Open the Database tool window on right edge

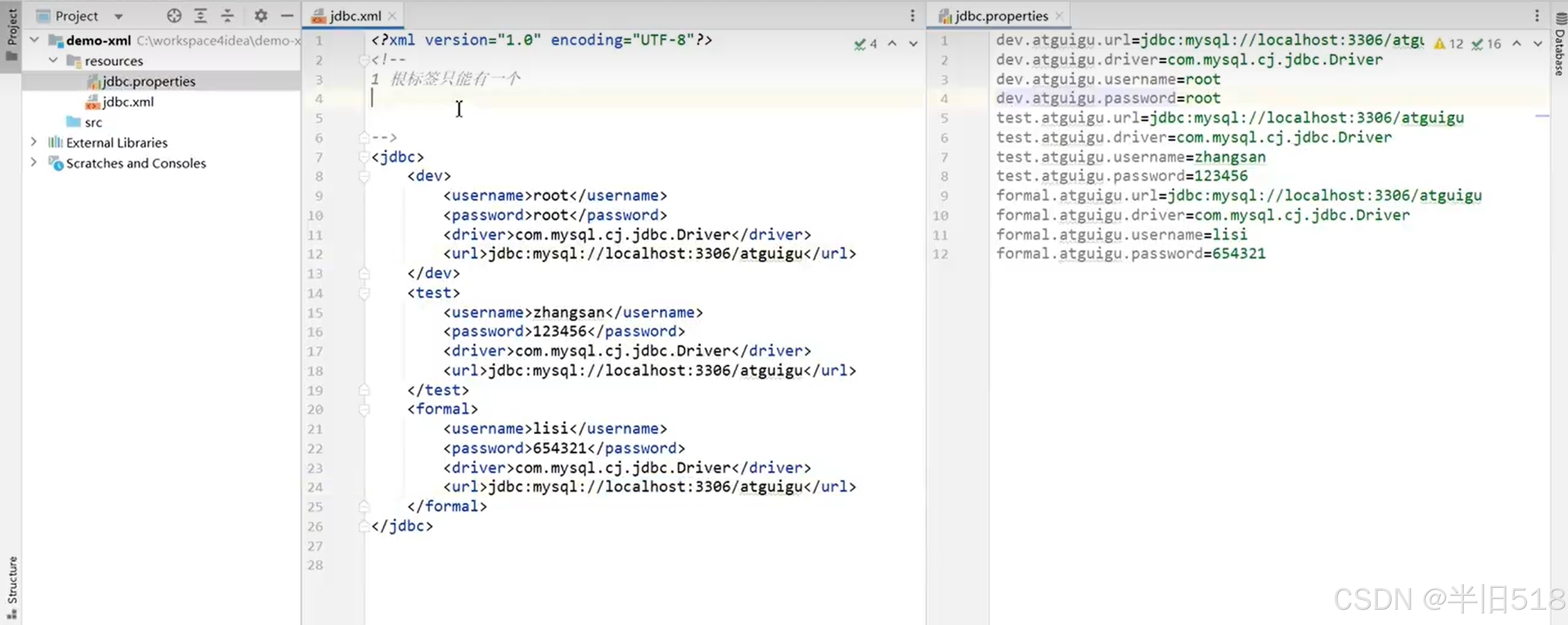tap(1559, 45)
